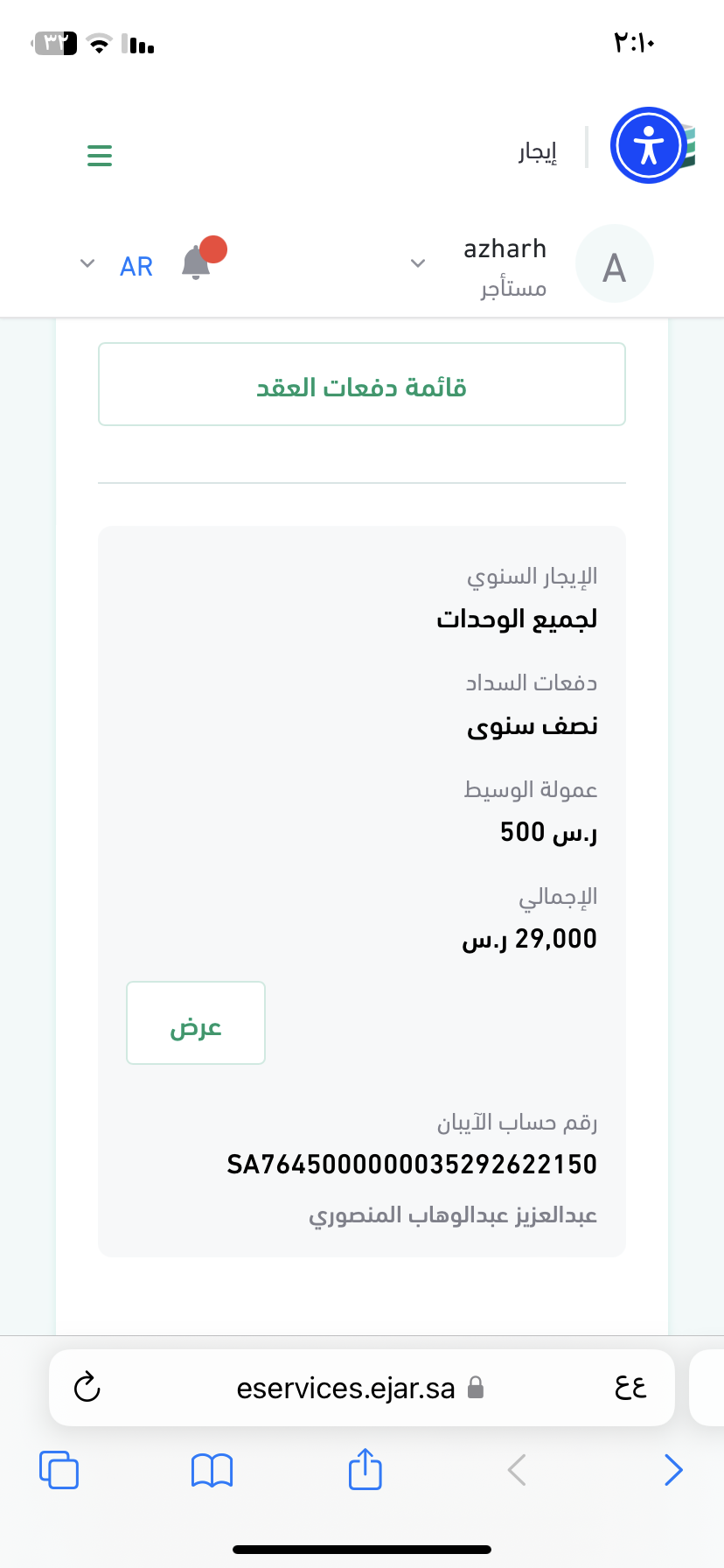This screenshot has width=724, height=1568.
Task: Click the blue accessibility icon
Action: pos(648,145)
